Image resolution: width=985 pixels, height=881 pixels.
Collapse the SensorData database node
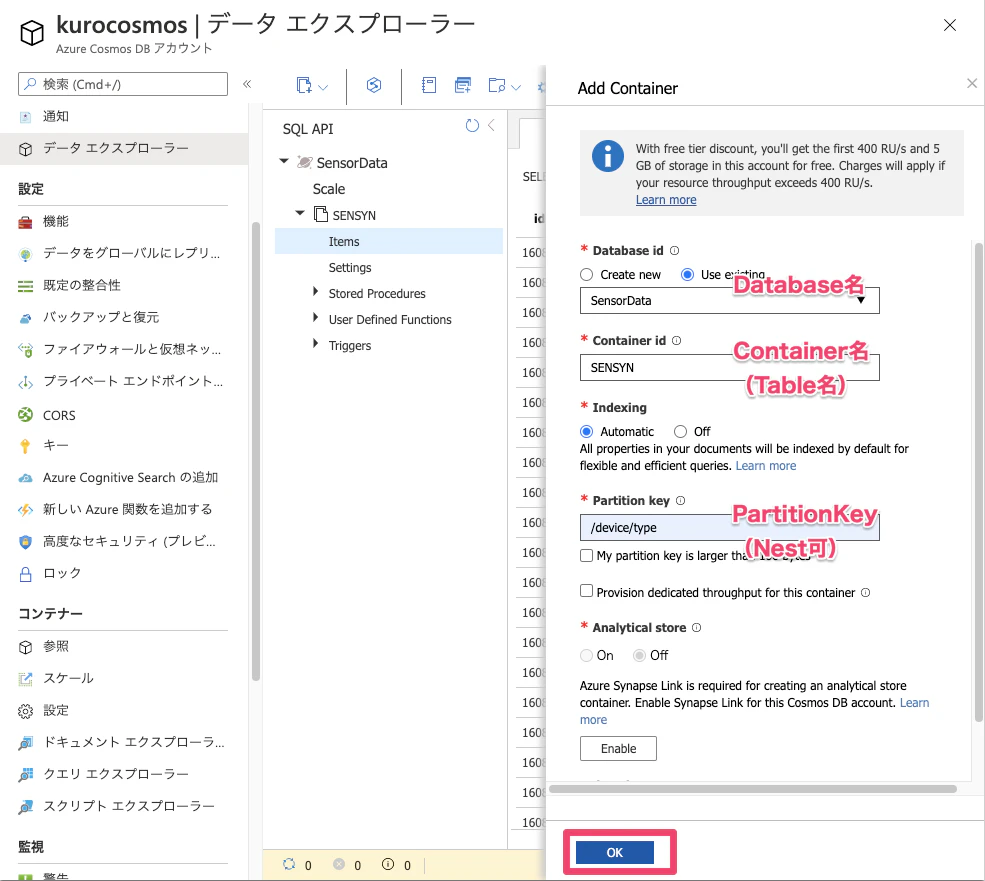(x=284, y=161)
